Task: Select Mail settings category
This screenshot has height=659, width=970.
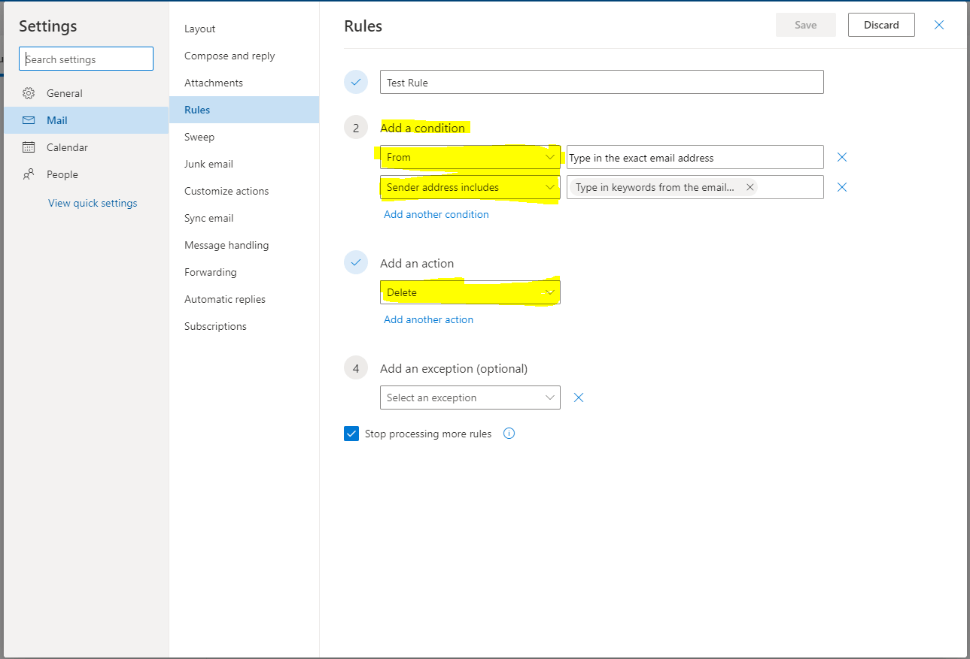Action: click(x=86, y=120)
